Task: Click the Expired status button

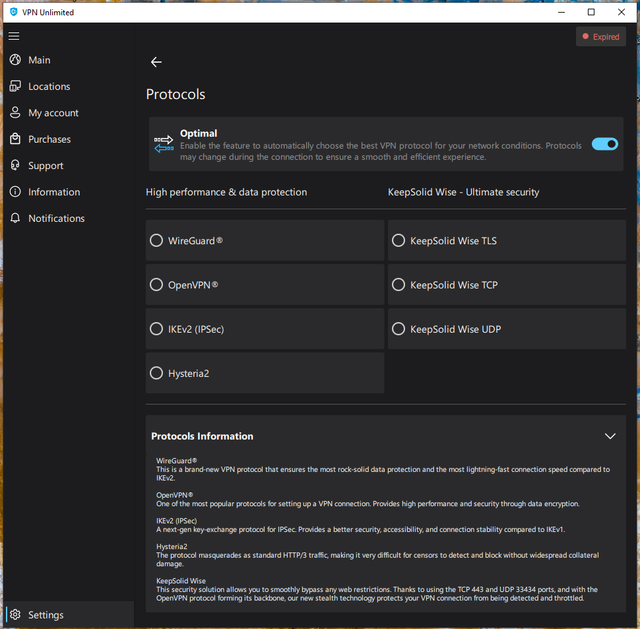Action: click(600, 37)
